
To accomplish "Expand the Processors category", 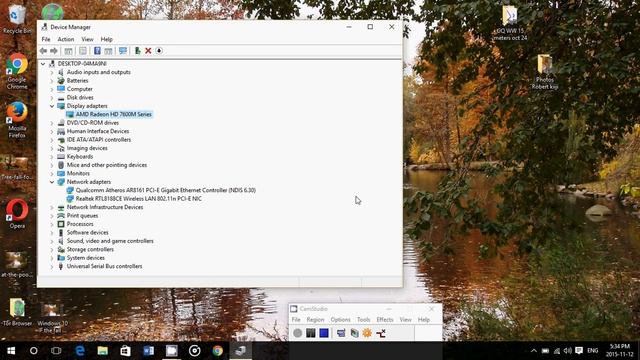I will (52, 224).
